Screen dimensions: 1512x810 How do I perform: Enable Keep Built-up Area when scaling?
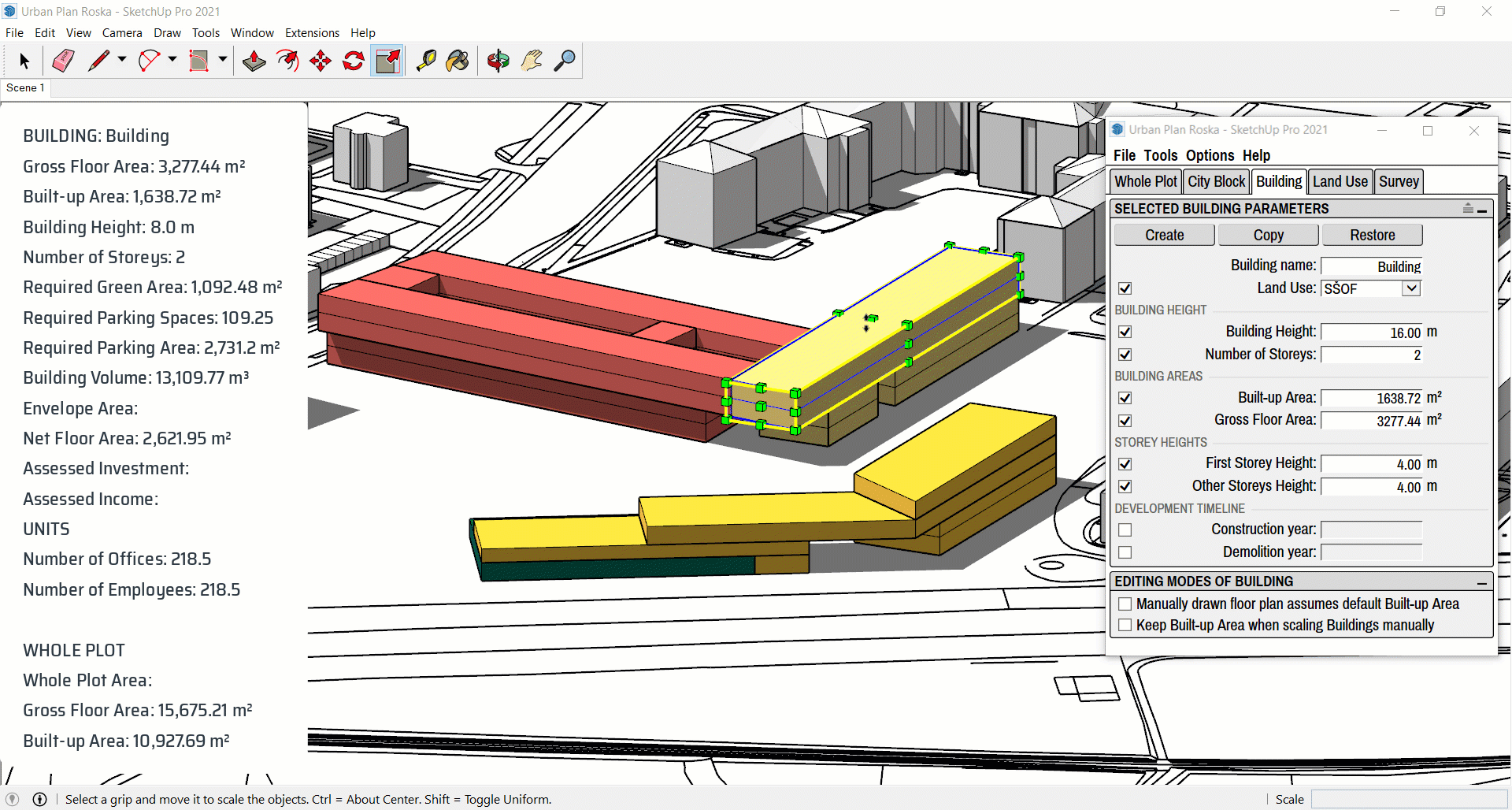[1125, 626]
